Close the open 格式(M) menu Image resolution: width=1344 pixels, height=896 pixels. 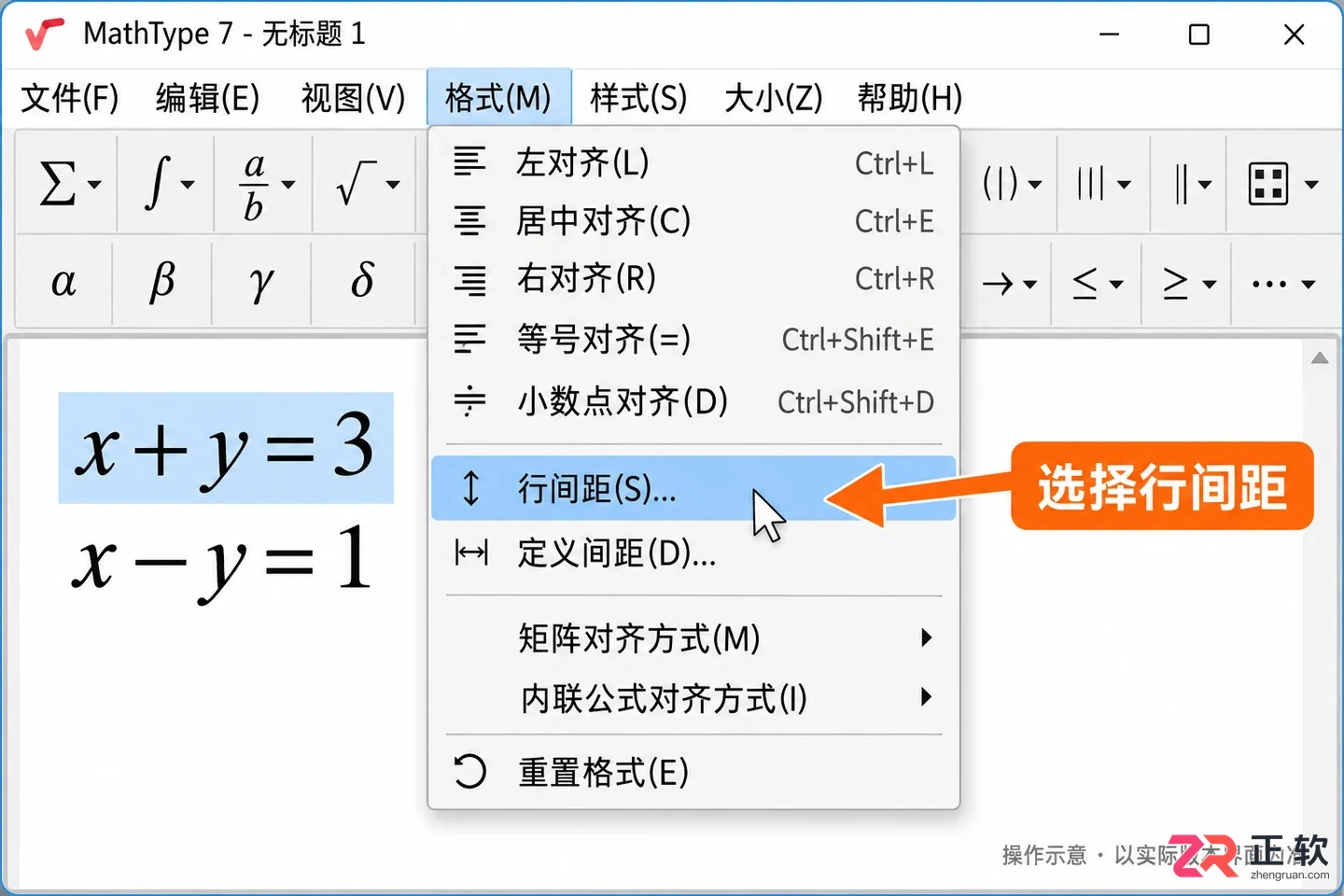tap(498, 97)
